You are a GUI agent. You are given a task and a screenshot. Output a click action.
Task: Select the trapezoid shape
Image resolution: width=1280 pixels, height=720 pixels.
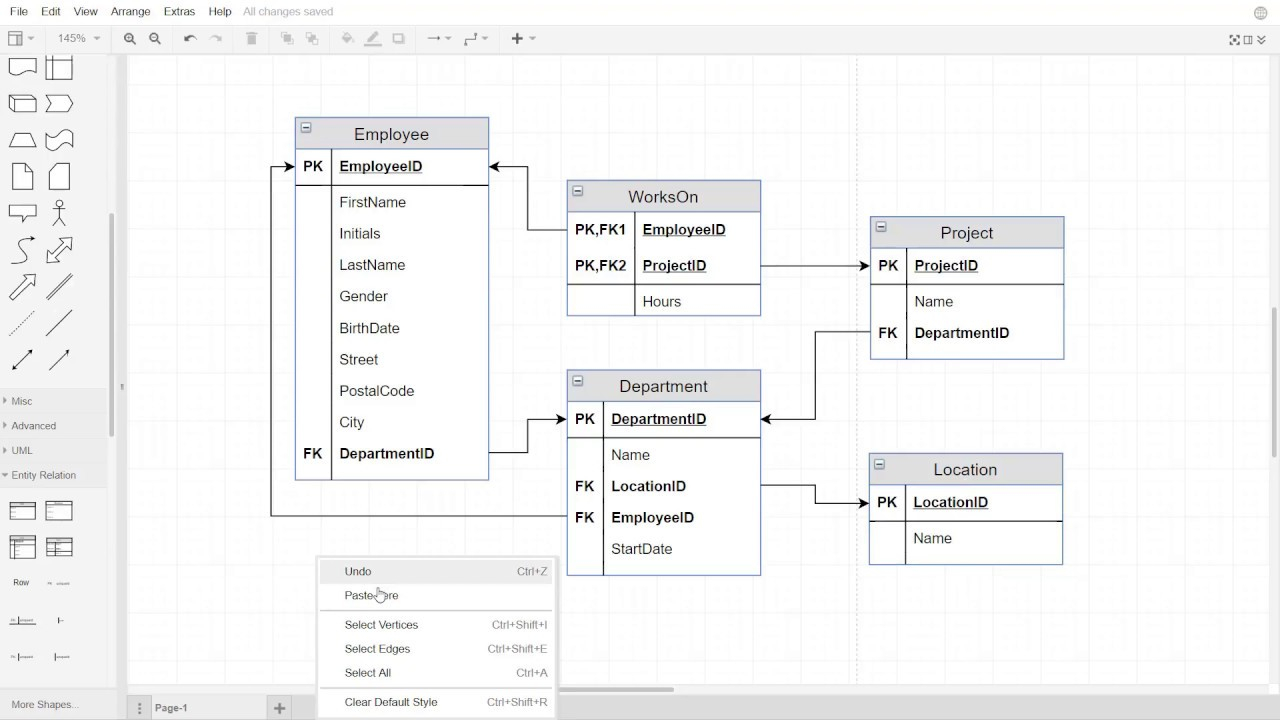[22, 140]
